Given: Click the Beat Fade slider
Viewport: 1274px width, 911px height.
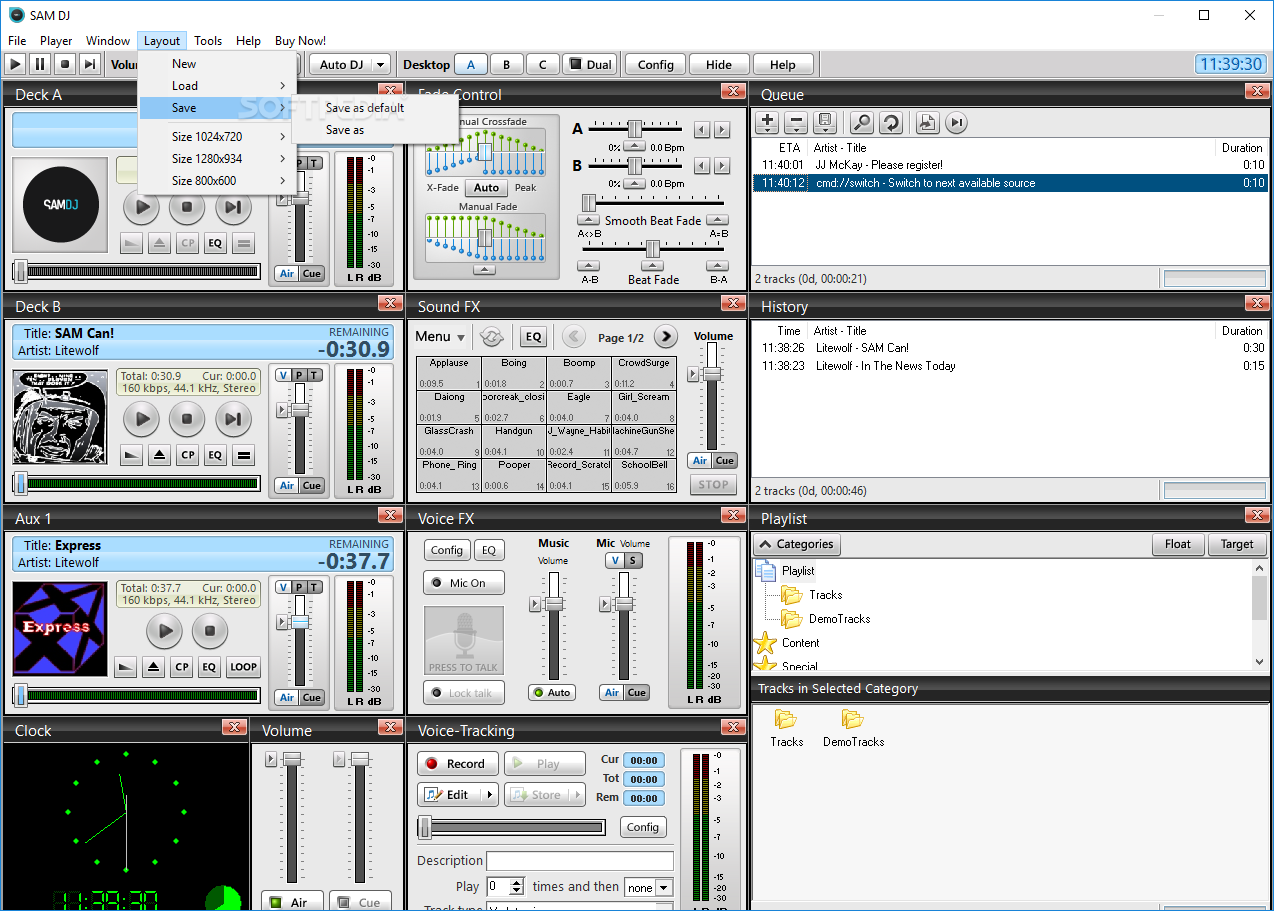Looking at the screenshot, I should [x=653, y=248].
